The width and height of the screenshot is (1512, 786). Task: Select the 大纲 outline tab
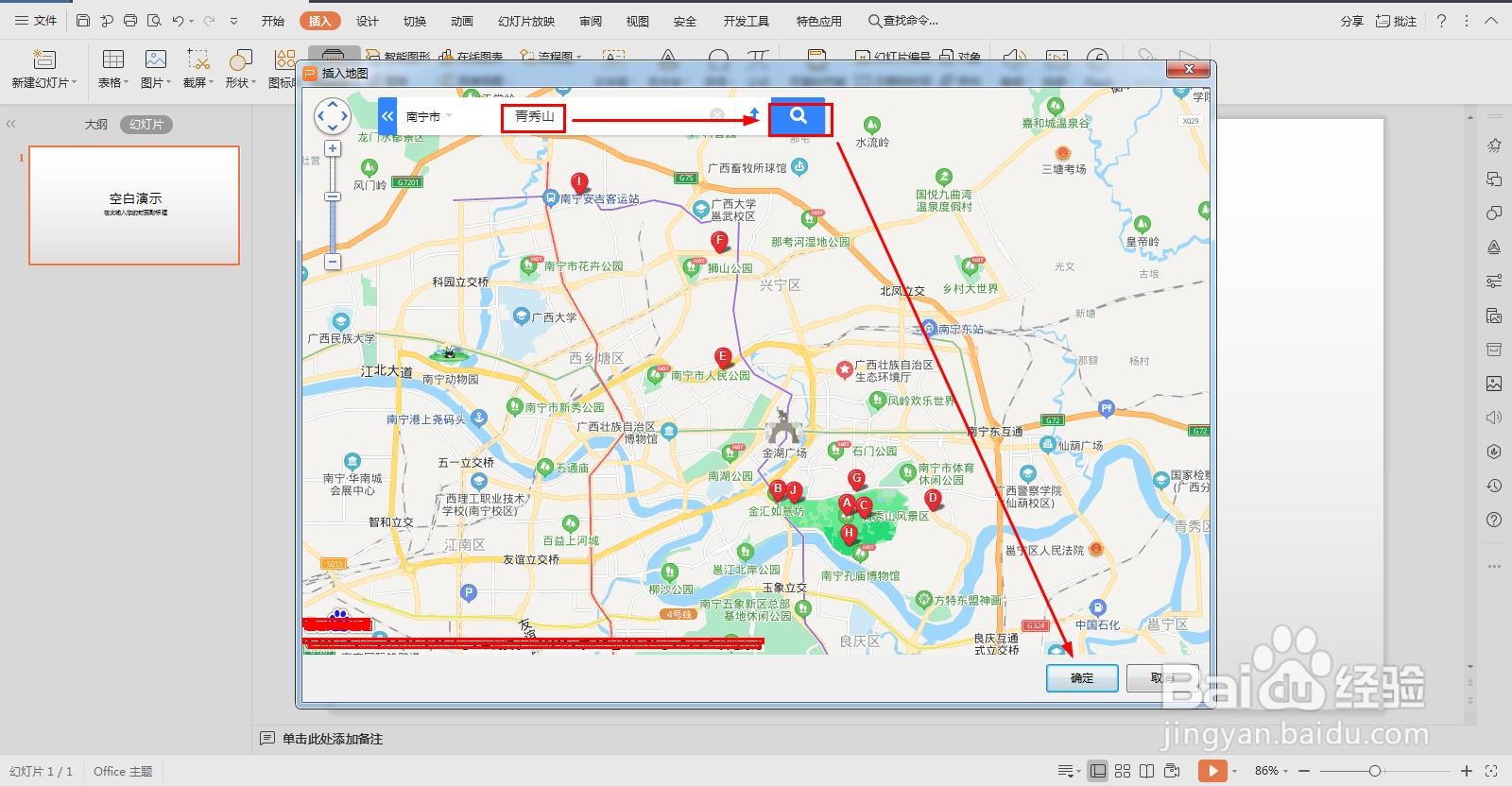[96, 124]
